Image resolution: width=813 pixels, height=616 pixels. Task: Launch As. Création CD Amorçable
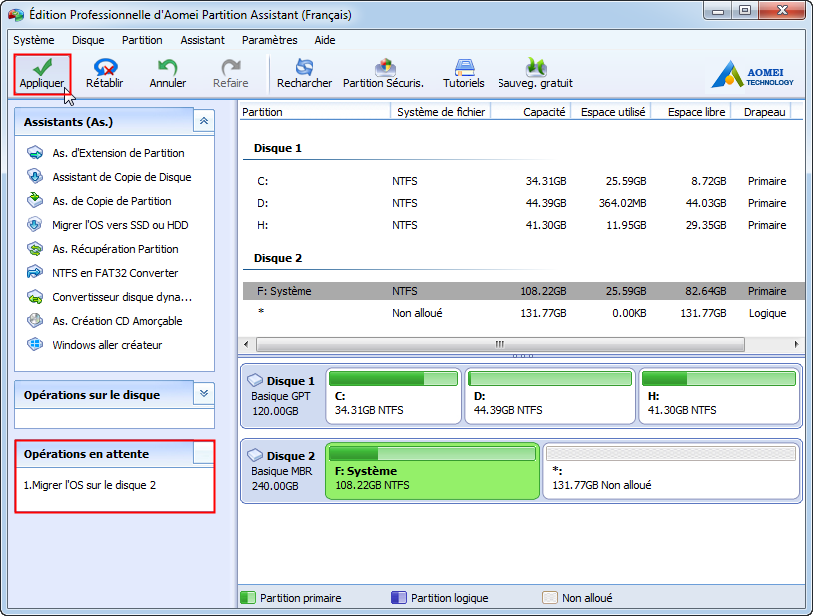117,321
